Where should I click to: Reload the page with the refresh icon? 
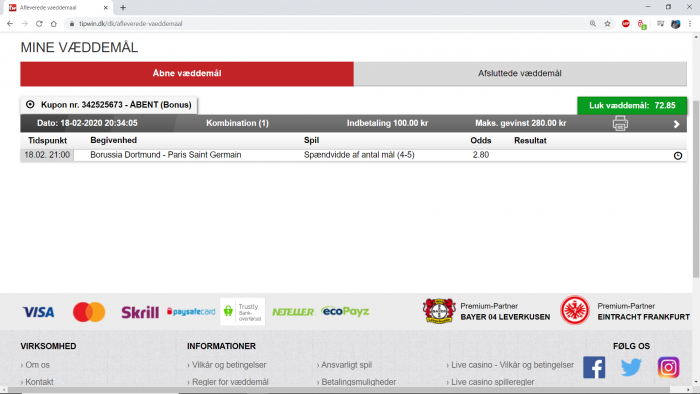click(39, 24)
